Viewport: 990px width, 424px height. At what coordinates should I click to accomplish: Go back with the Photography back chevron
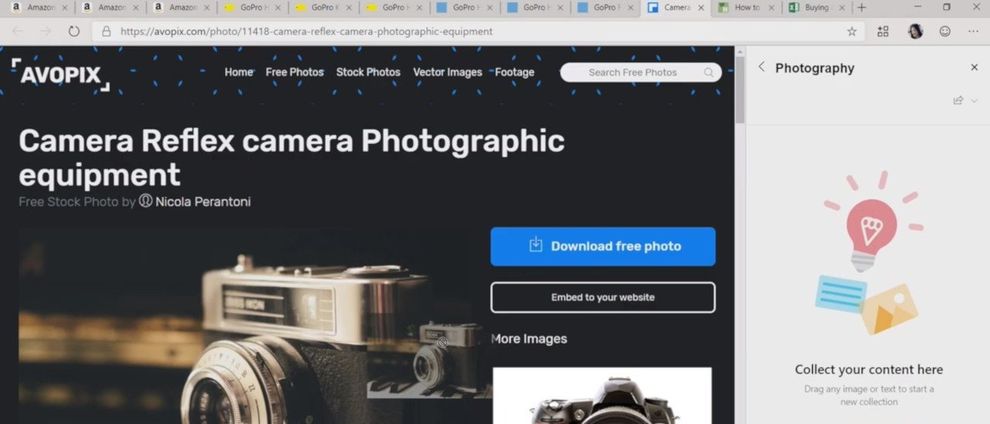pyautogui.click(x=761, y=67)
